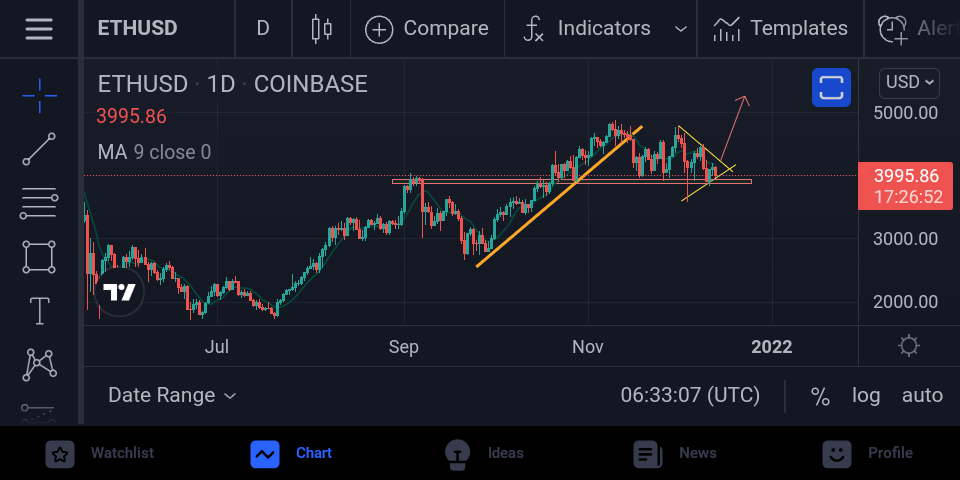Select the crosshair cursor tool

pyautogui.click(x=39, y=96)
